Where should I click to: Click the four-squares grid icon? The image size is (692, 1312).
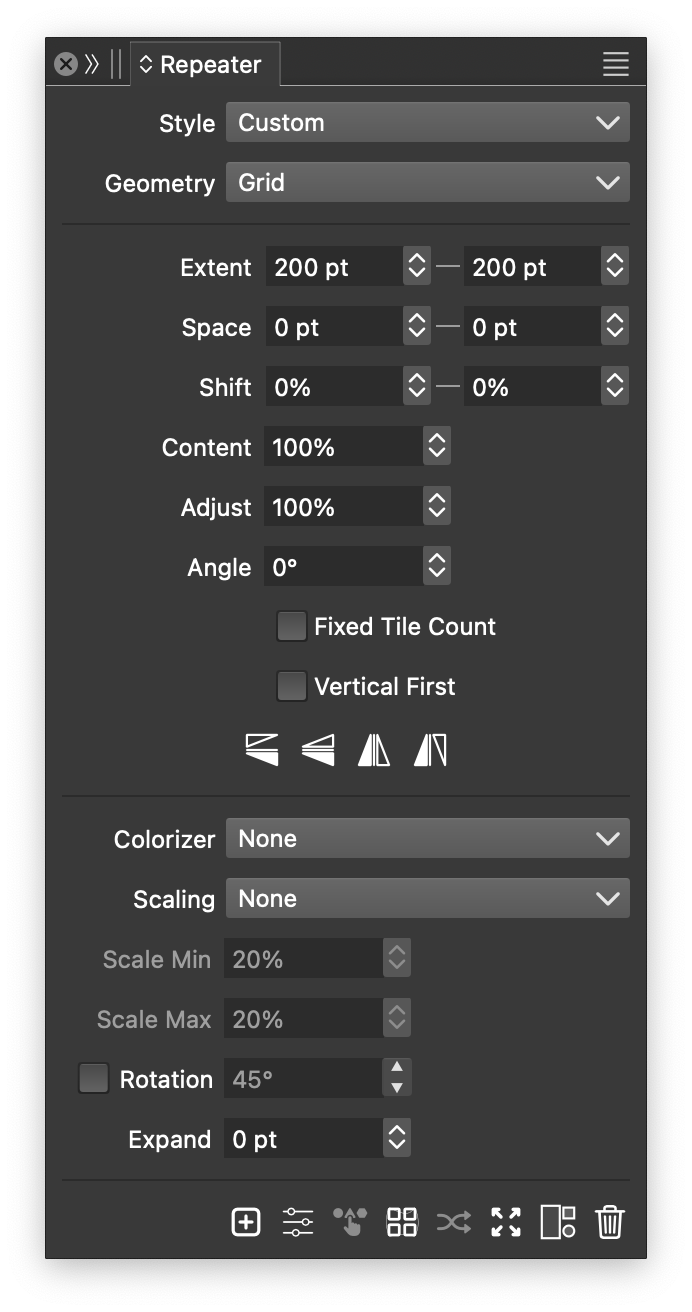point(402,1222)
